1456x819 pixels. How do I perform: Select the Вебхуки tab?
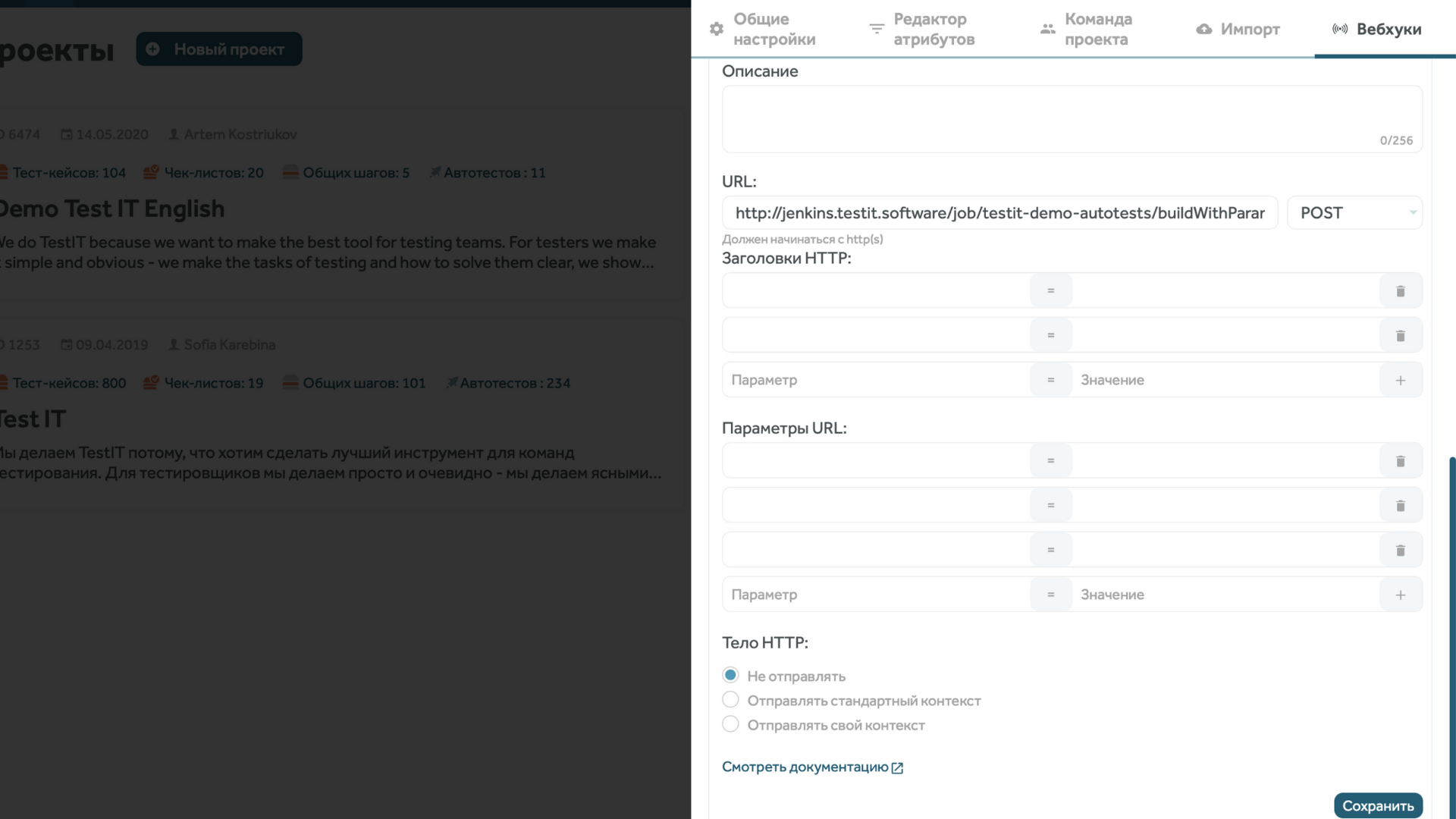click(1376, 29)
